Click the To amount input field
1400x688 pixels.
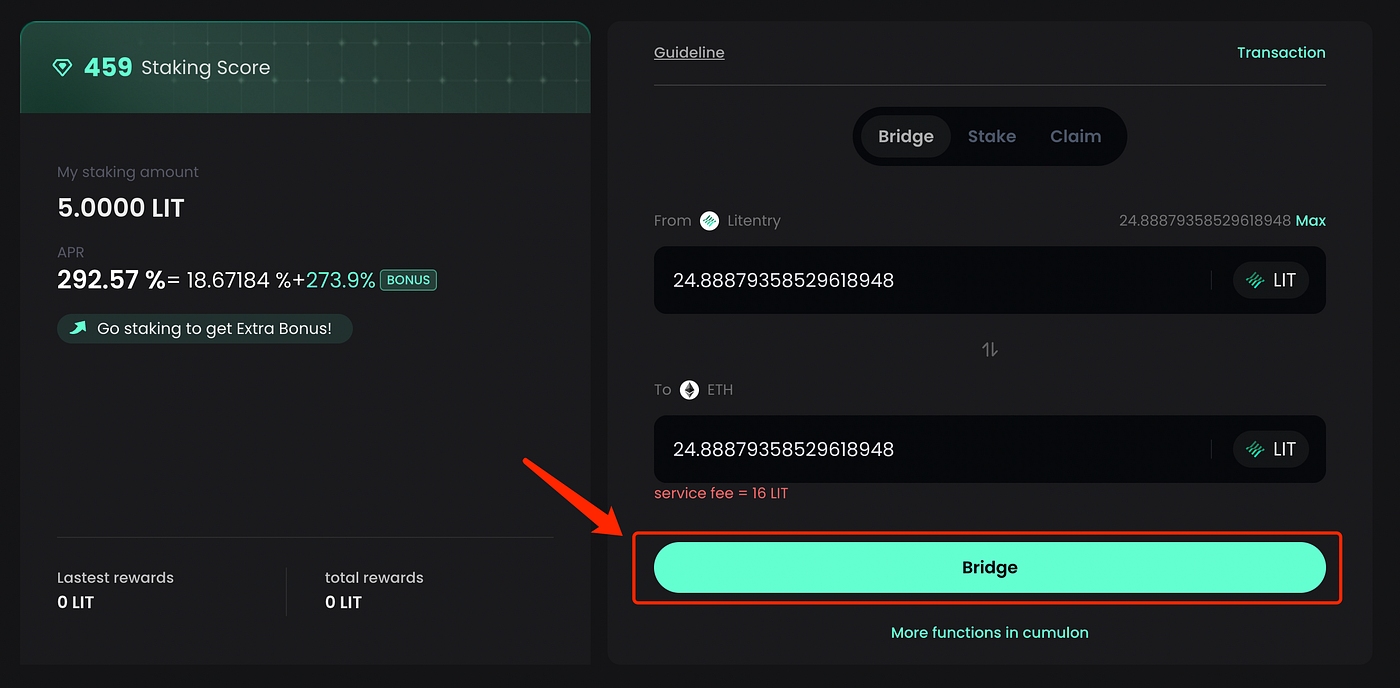pos(930,450)
